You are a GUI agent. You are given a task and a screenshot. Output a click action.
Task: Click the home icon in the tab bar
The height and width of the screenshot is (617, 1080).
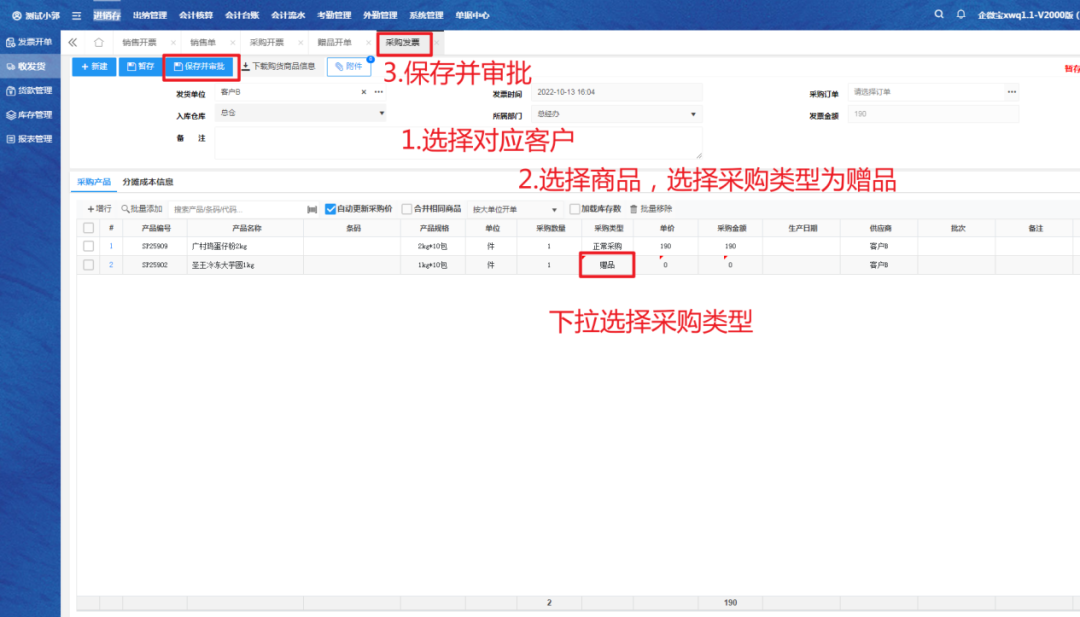point(98,43)
